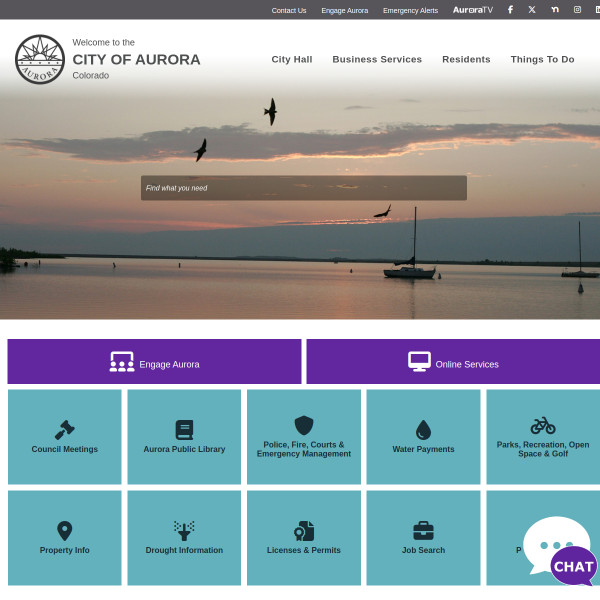Viewport: 600px width, 600px height.
Task: Open the Drought Information label
Action: tap(184, 550)
